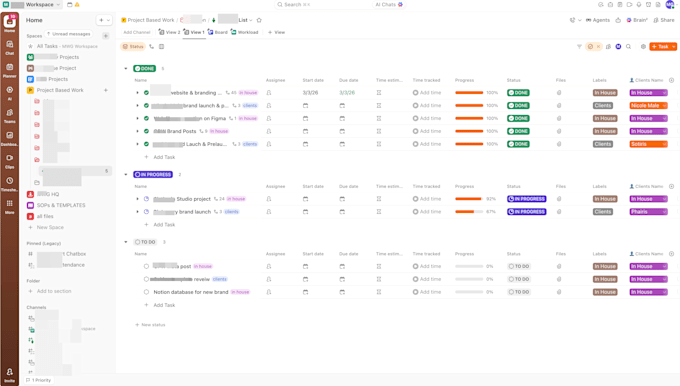Open the notepad icon in top bar
The width and height of the screenshot is (680, 386).
(x=620, y=4)
